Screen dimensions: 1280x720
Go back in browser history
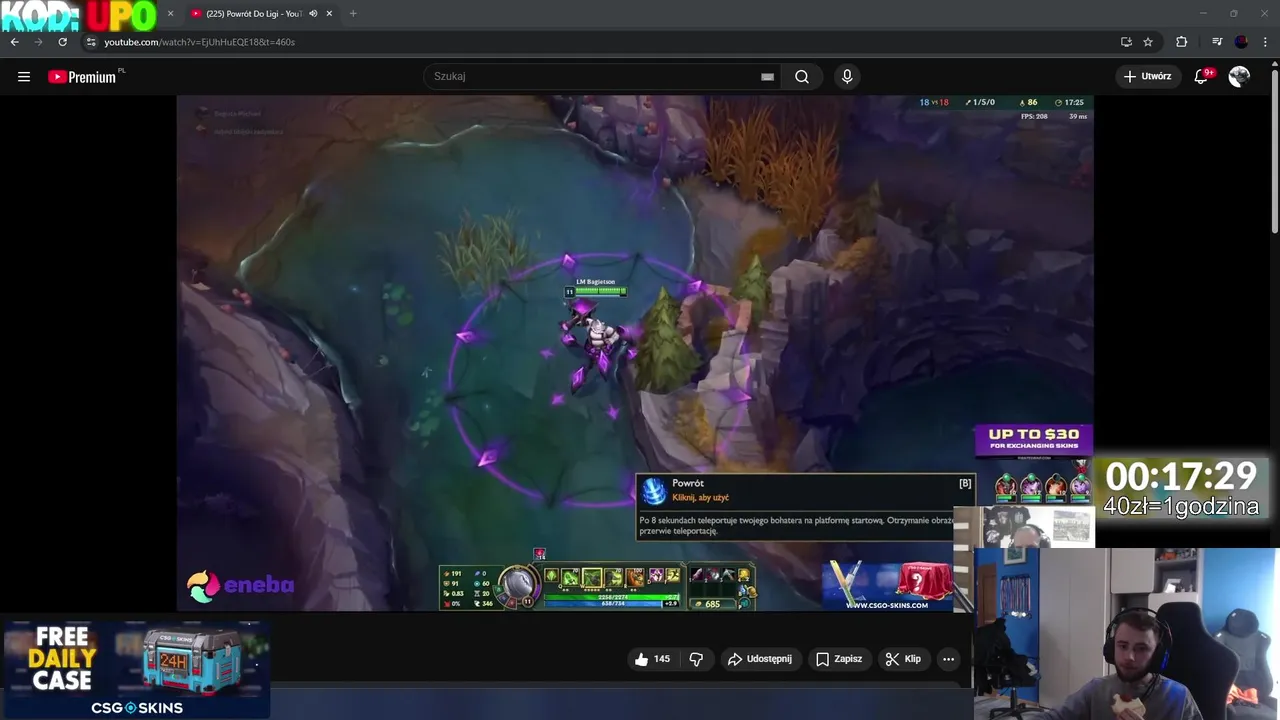tap(14, 42)
